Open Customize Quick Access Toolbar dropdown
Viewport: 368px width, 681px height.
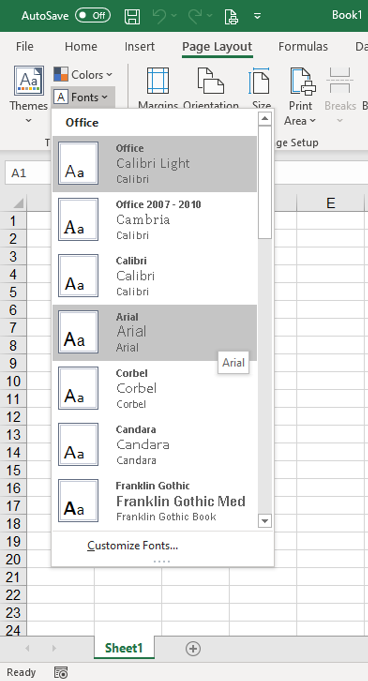(x=257, y=16)
